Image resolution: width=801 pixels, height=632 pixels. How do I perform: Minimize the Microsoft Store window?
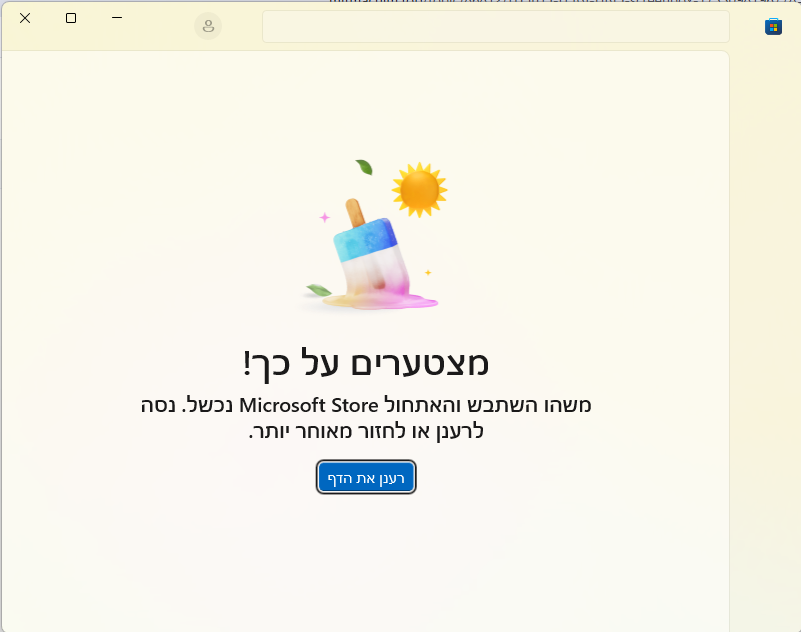[117, 18]
